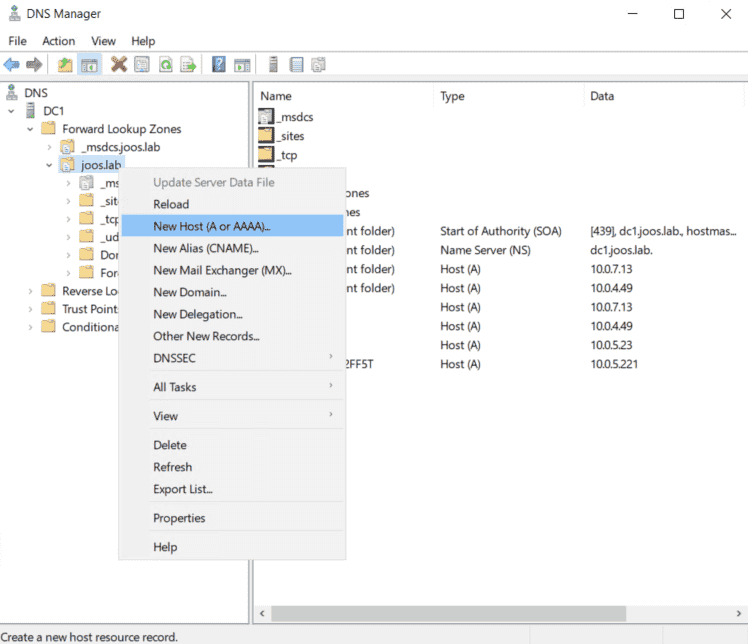
Task: Choose Help from the context menu
Action: click(232, 547)
